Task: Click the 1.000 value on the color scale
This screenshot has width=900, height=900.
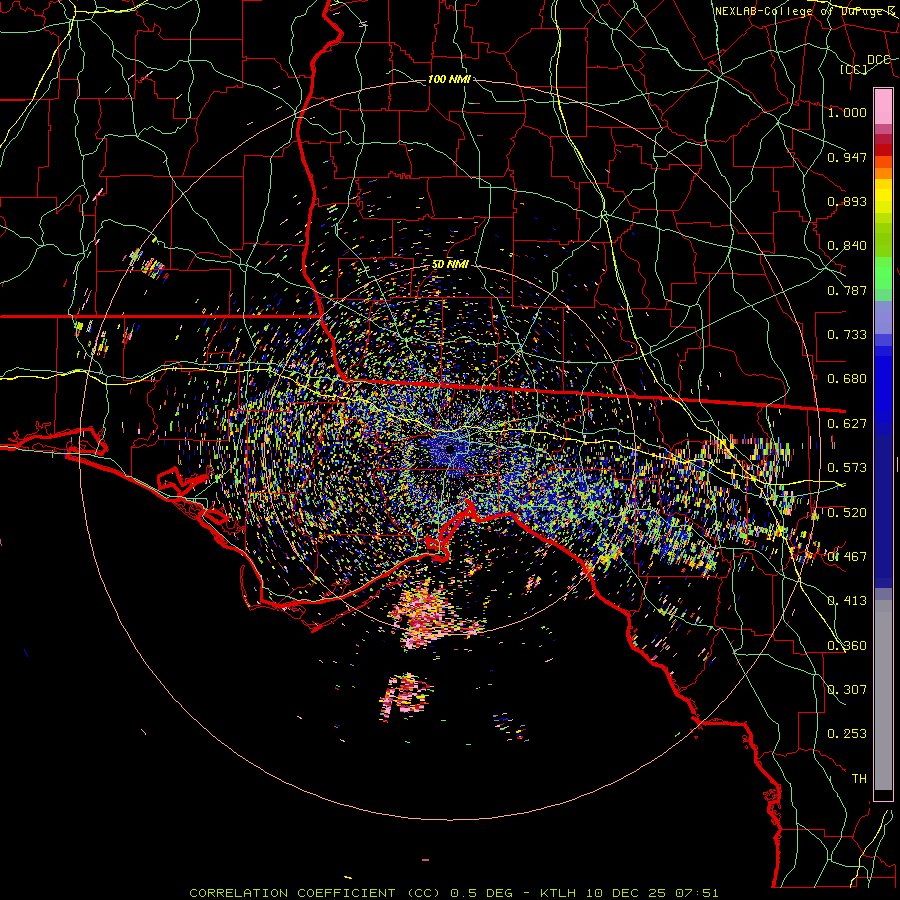Action: click(x=847, y=112)
